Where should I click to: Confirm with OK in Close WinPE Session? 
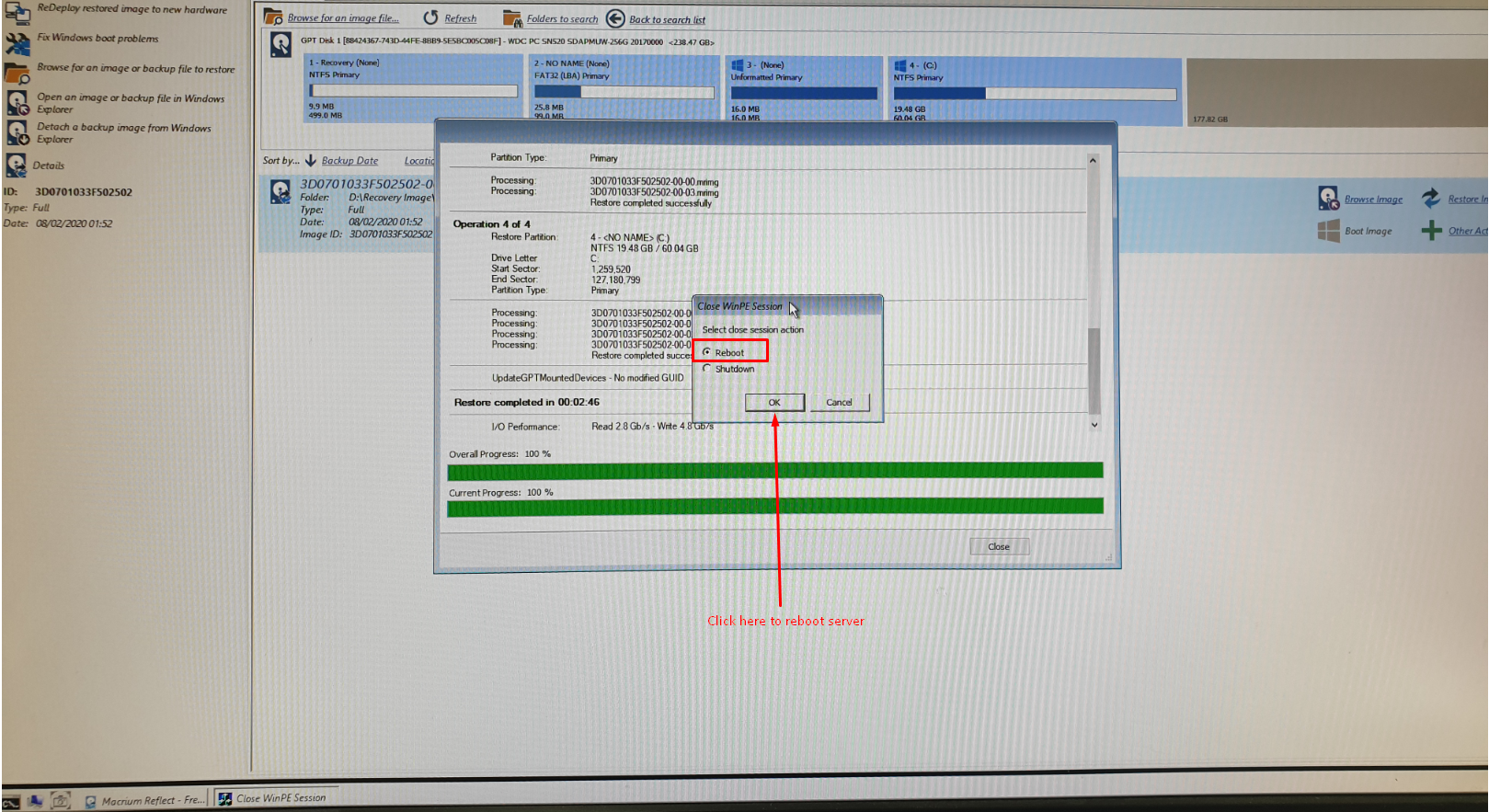tap(774, 402)
